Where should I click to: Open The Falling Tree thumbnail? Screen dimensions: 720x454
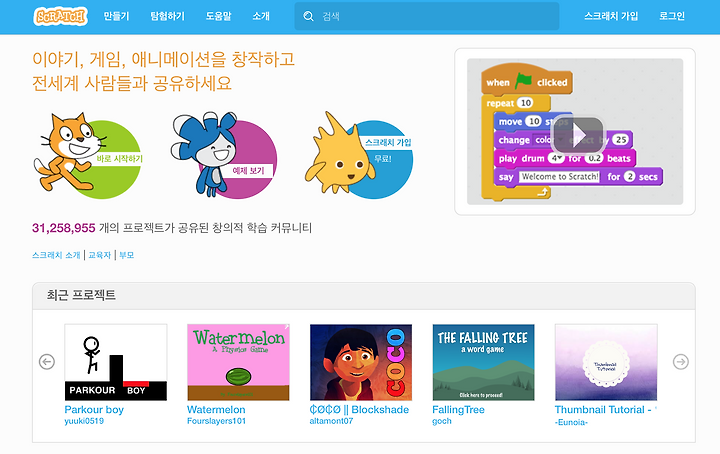click(x=484, y=362)
